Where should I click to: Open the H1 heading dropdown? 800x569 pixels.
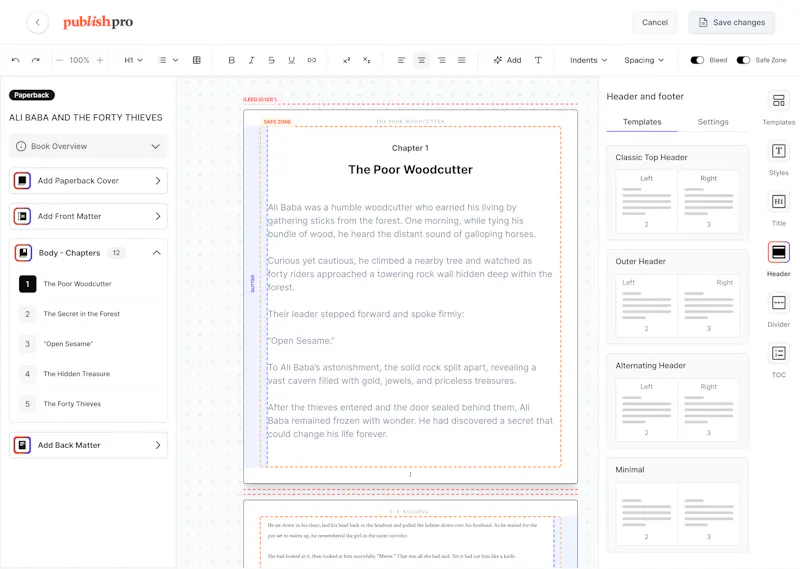click(133, 60)
